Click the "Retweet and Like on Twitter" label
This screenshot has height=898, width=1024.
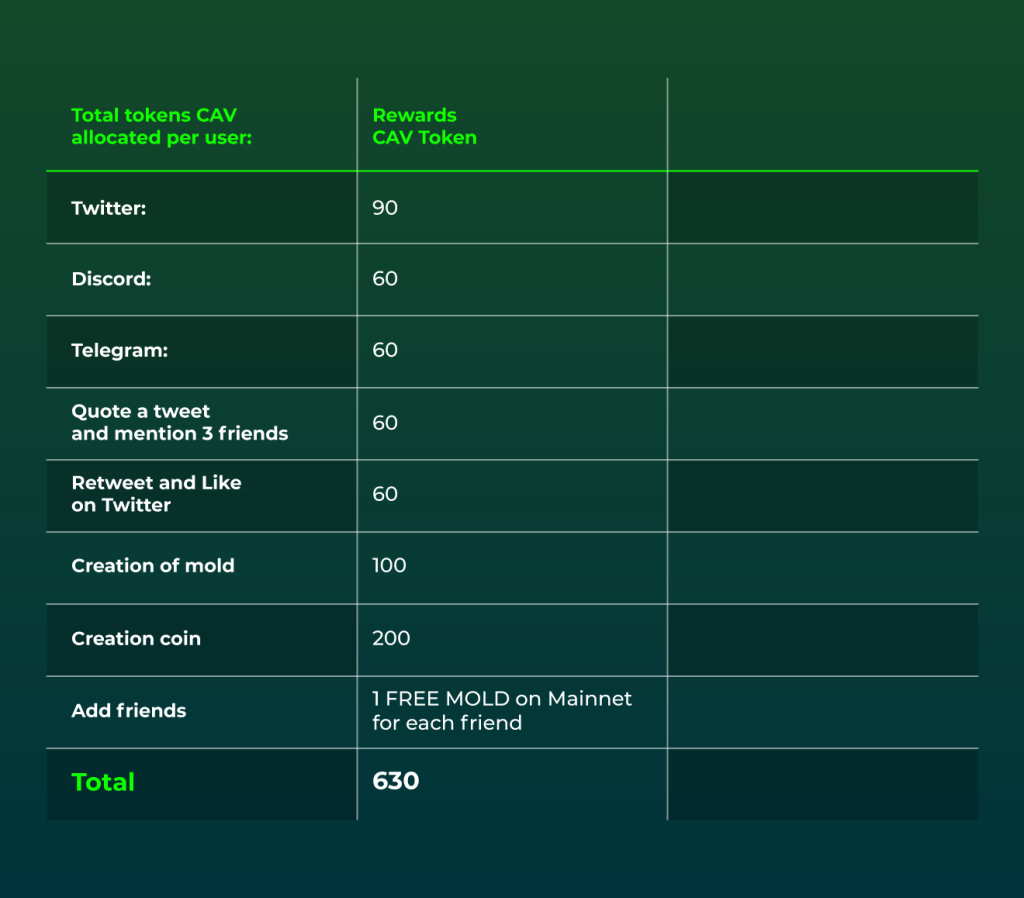(156, 494)
